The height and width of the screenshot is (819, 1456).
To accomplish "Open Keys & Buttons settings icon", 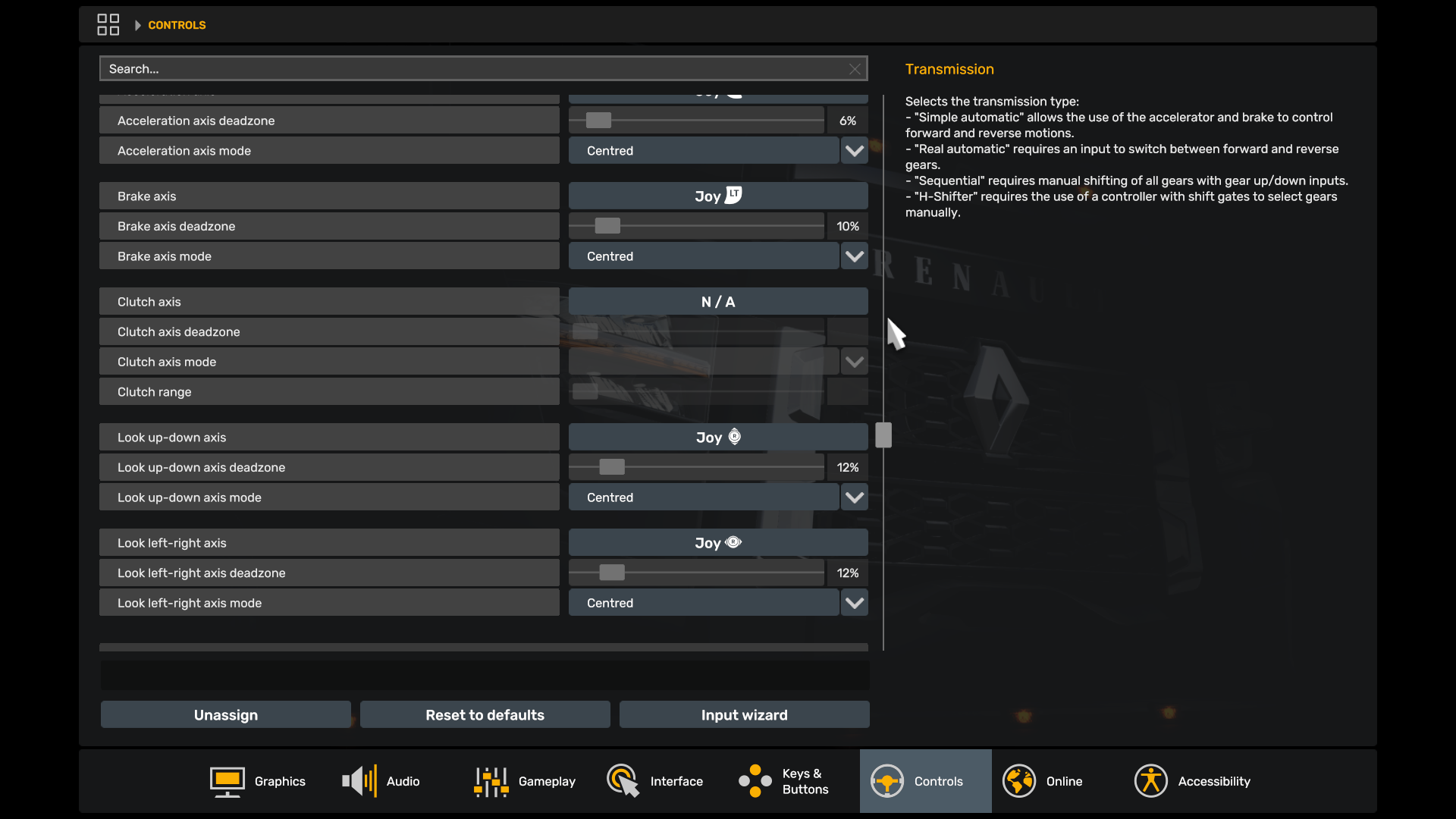I will click(755, 781).
